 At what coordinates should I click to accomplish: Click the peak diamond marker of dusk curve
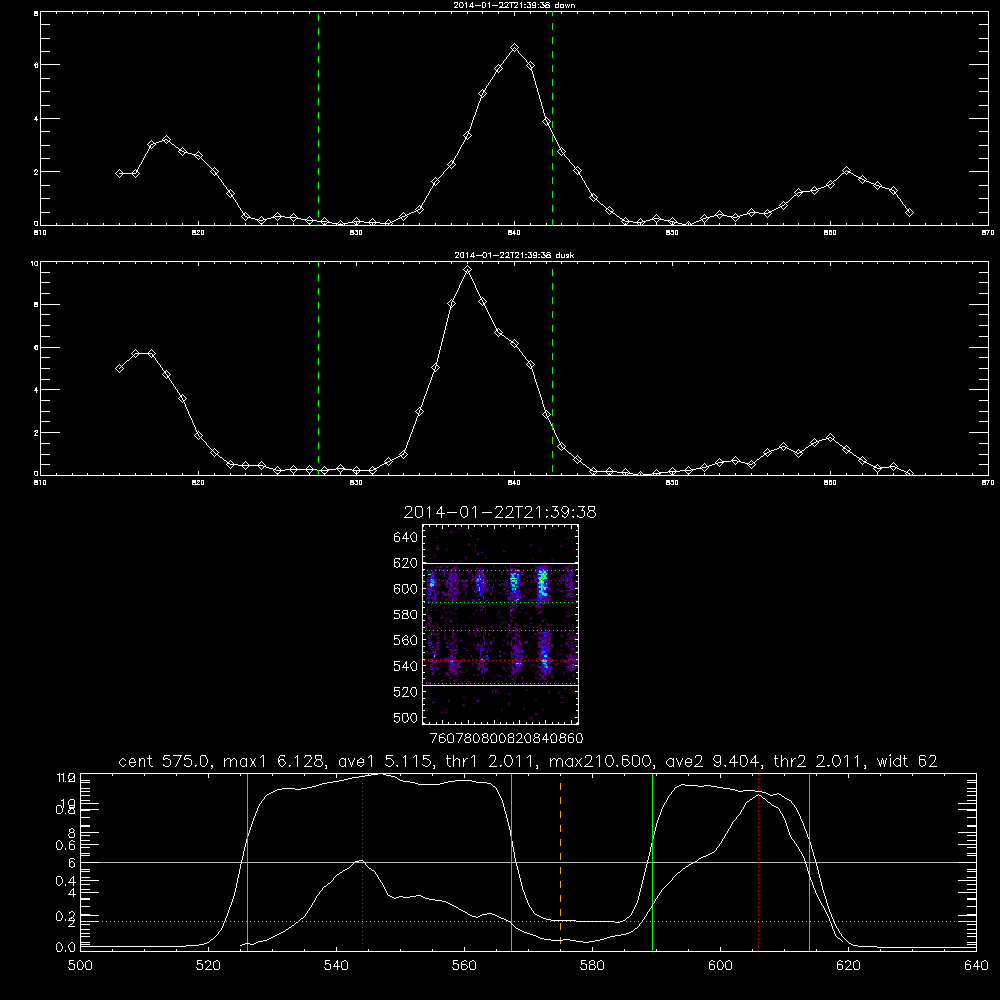467,270
